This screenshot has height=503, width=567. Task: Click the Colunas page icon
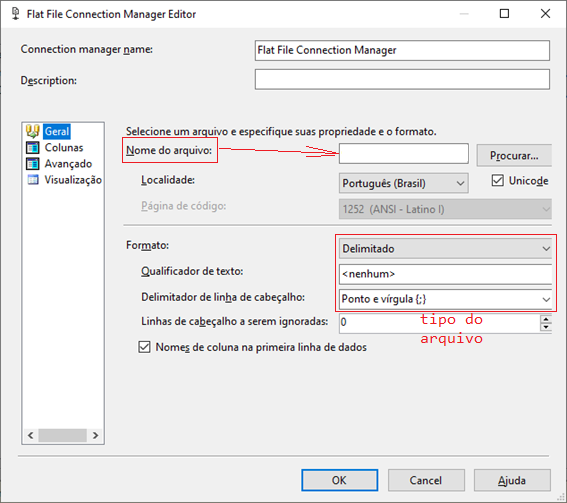point(33,148)
